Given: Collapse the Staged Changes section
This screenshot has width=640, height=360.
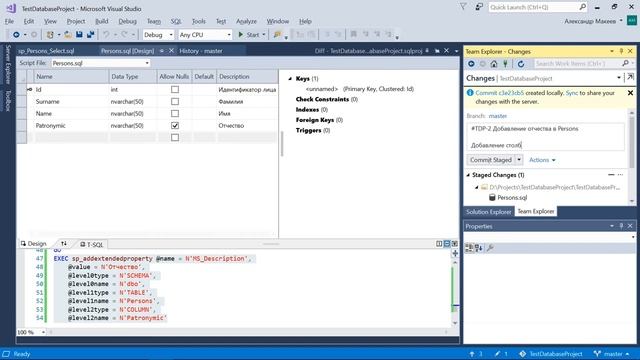Looking at the screenshot, I should [x=468, y=175].
